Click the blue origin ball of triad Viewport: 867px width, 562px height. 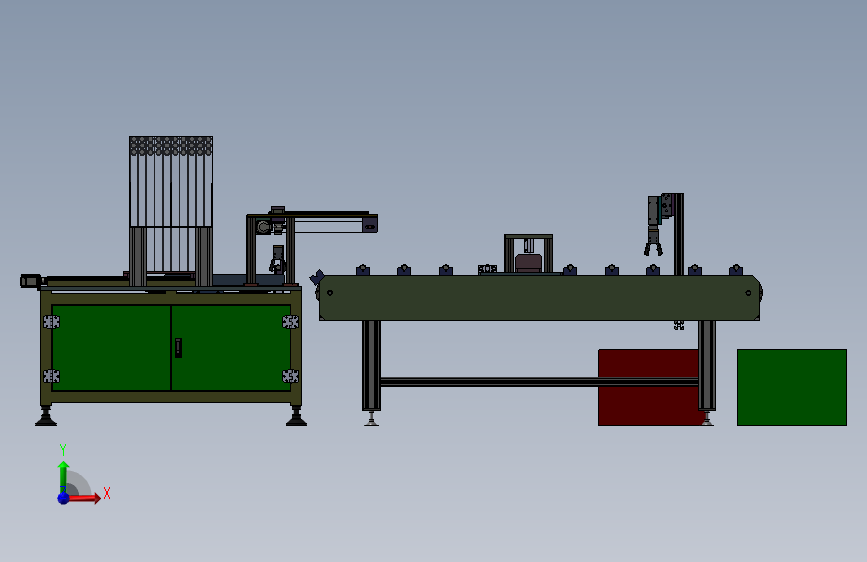coord(63,498)
